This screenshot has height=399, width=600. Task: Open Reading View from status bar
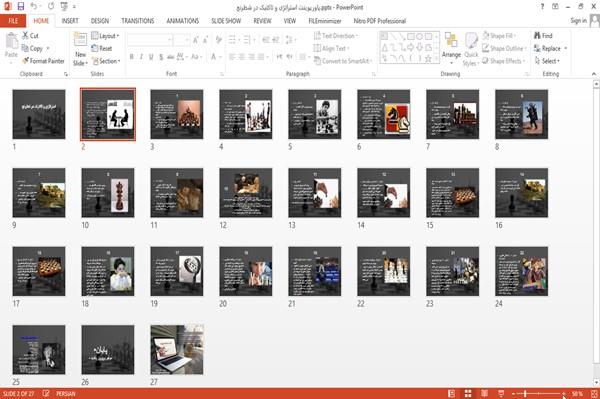click(484, 394)
